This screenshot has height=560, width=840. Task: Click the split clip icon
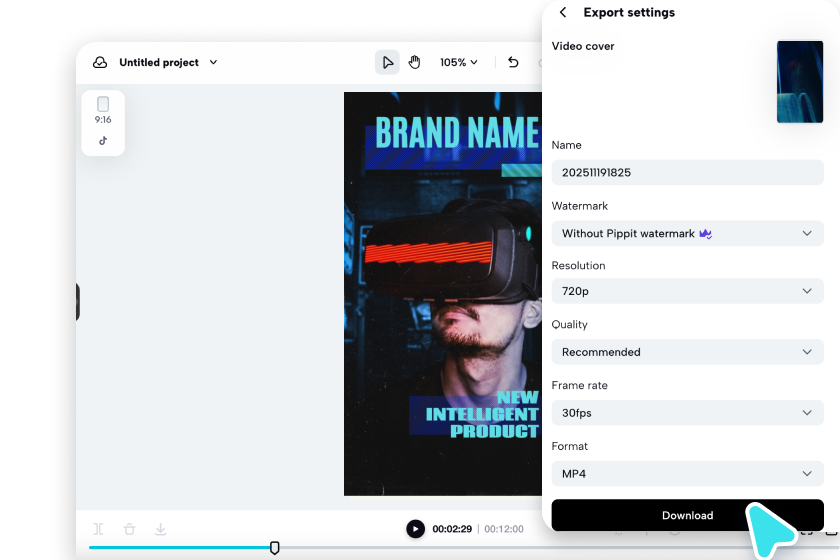click(x=98, y=529)
